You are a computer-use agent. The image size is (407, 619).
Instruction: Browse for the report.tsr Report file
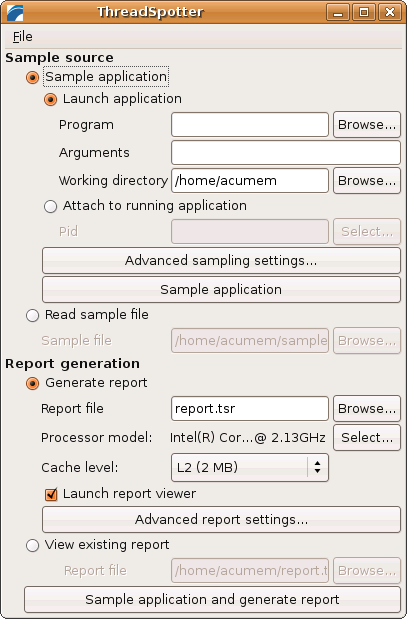[x=367, y=409]
